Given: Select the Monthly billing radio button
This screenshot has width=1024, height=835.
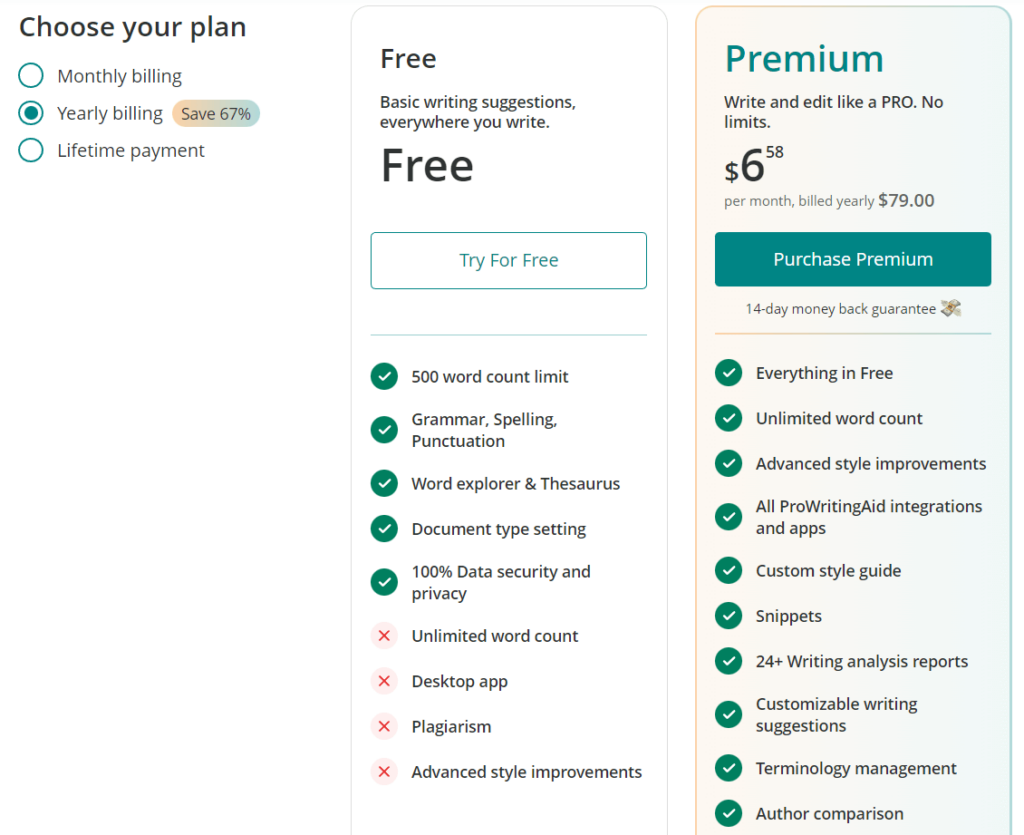Looking at the screenshot, I should click(31, 76).
